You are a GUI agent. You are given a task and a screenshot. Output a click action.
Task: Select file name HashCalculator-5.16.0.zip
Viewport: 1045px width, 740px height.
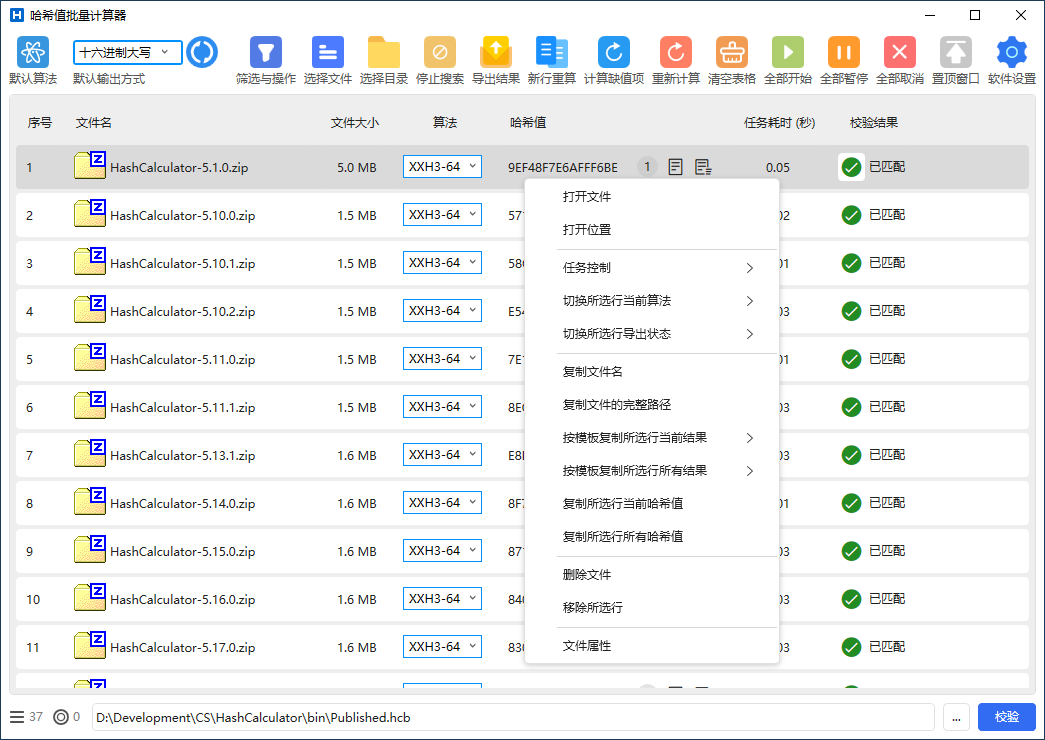183,599
